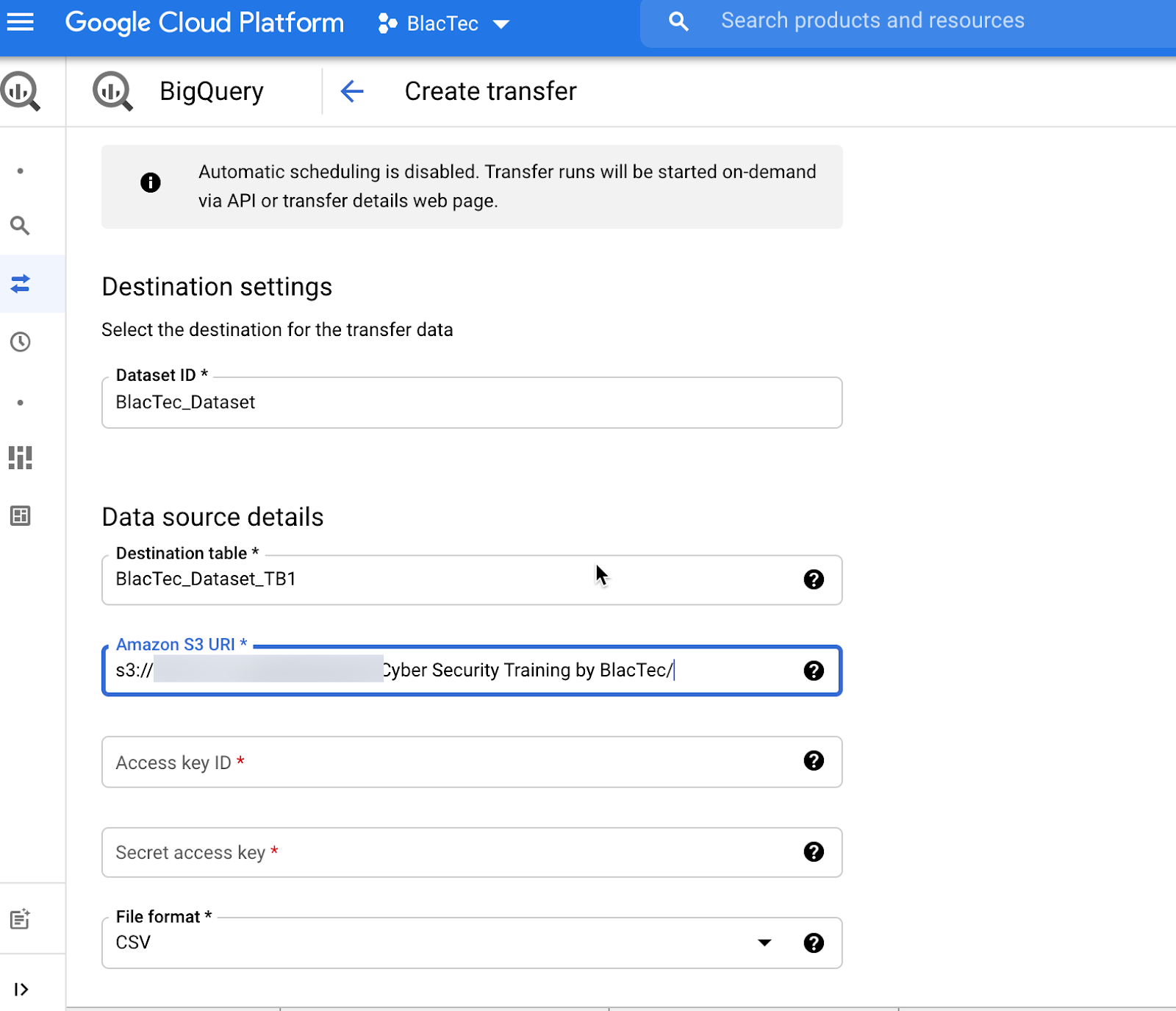
Task: Select the Data transfers sidebar icon
Action: coord(21,284)
